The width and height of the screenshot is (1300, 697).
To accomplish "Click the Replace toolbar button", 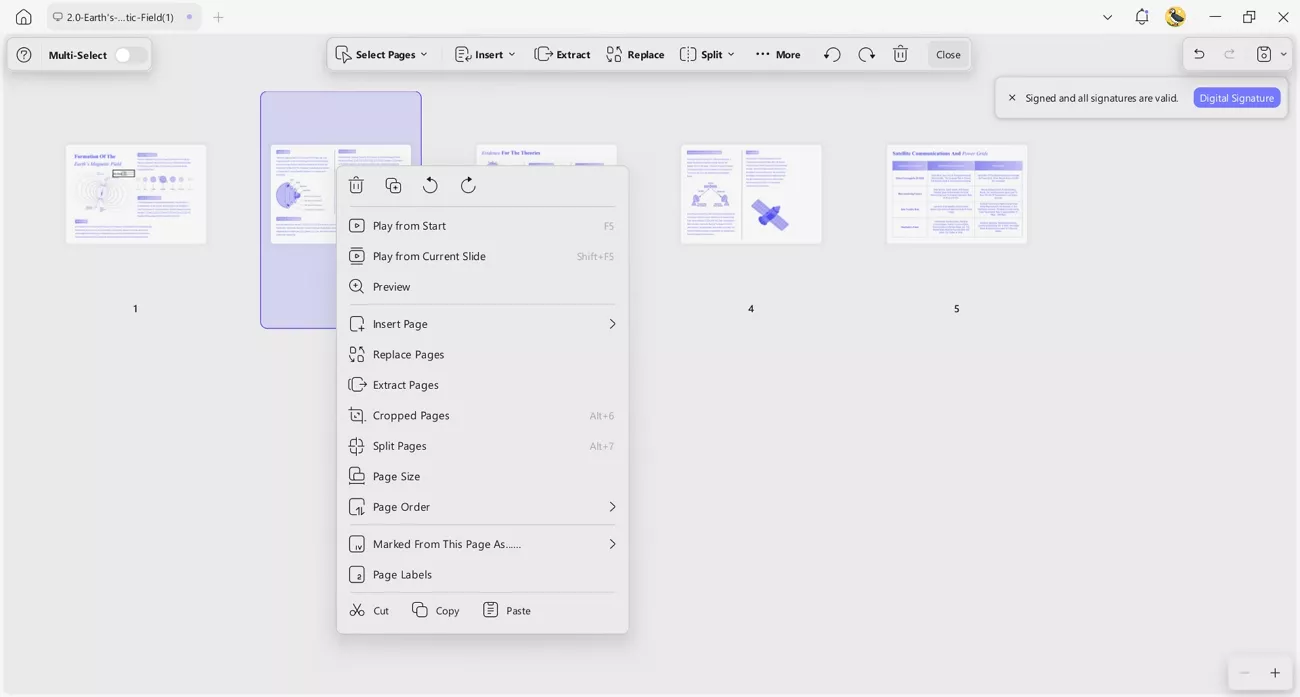I will 635,54.
